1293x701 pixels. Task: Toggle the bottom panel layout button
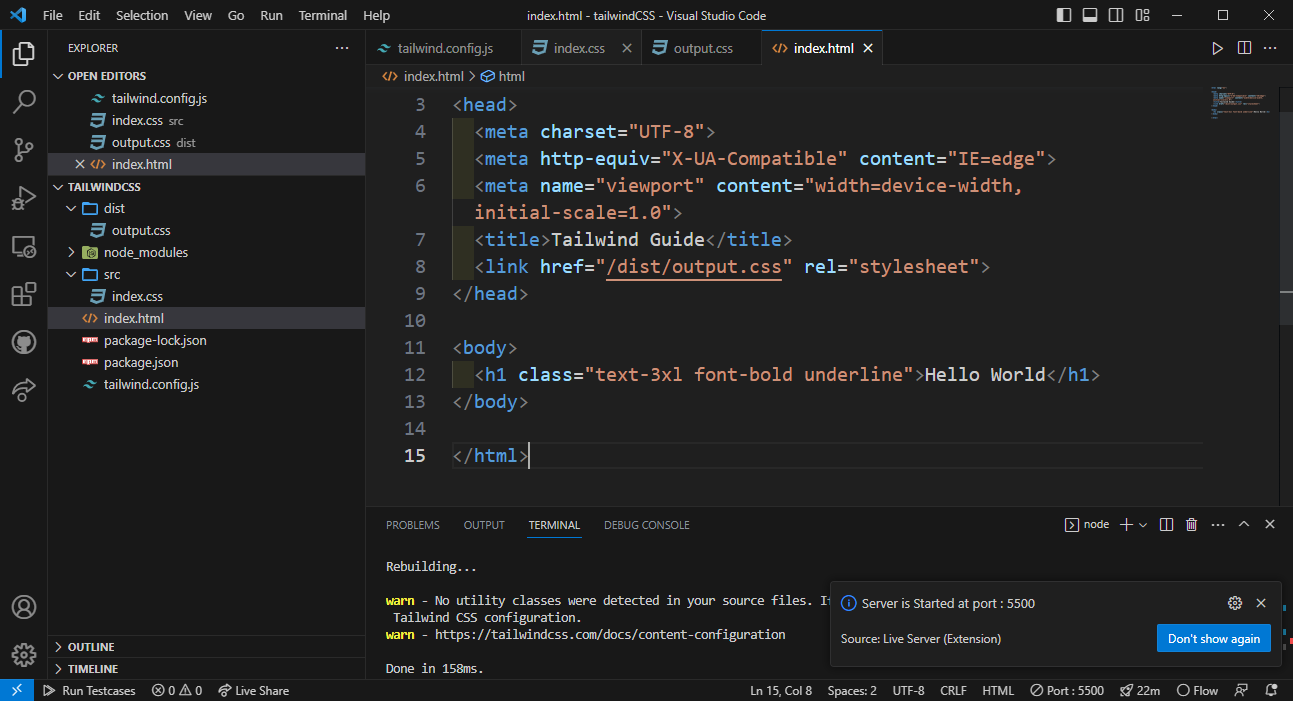pyautogui.click(x=1090, y=15)
